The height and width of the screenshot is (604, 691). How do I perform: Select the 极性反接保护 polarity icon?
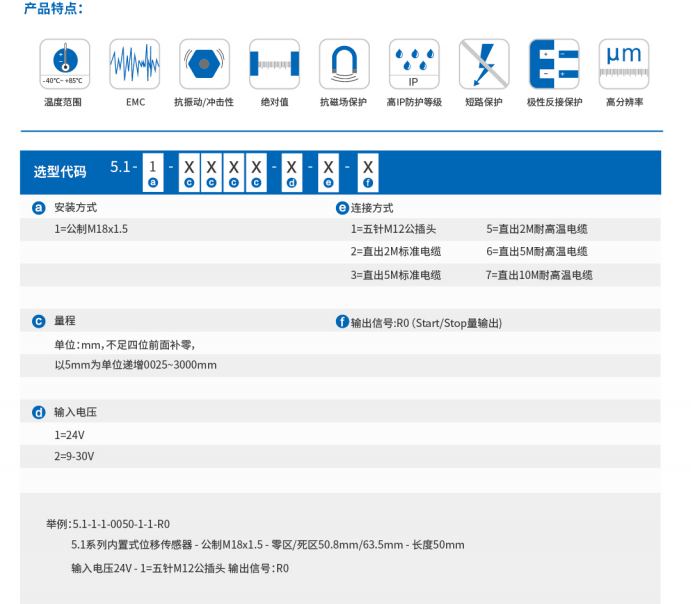[x=554, y=64]
